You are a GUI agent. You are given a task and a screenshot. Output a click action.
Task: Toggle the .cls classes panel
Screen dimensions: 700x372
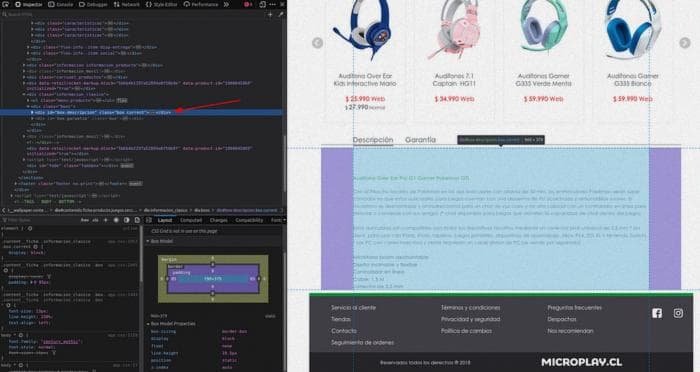95,220
